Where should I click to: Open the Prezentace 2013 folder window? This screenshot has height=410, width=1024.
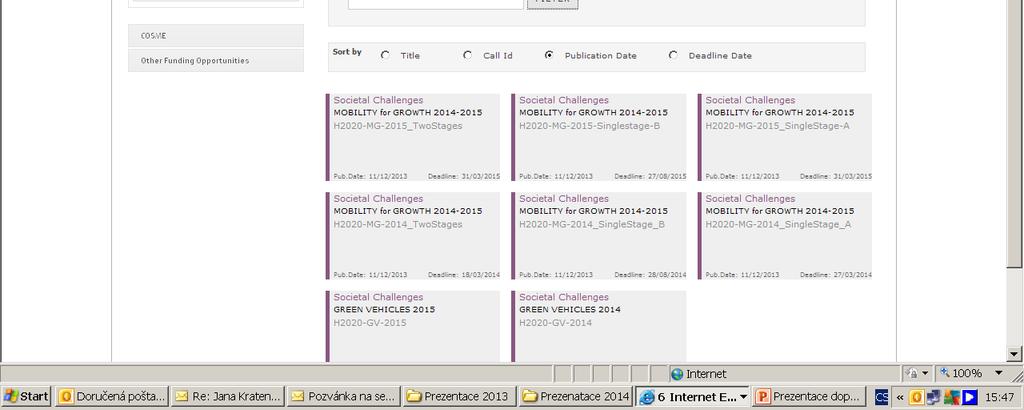[x=460, y=396]
